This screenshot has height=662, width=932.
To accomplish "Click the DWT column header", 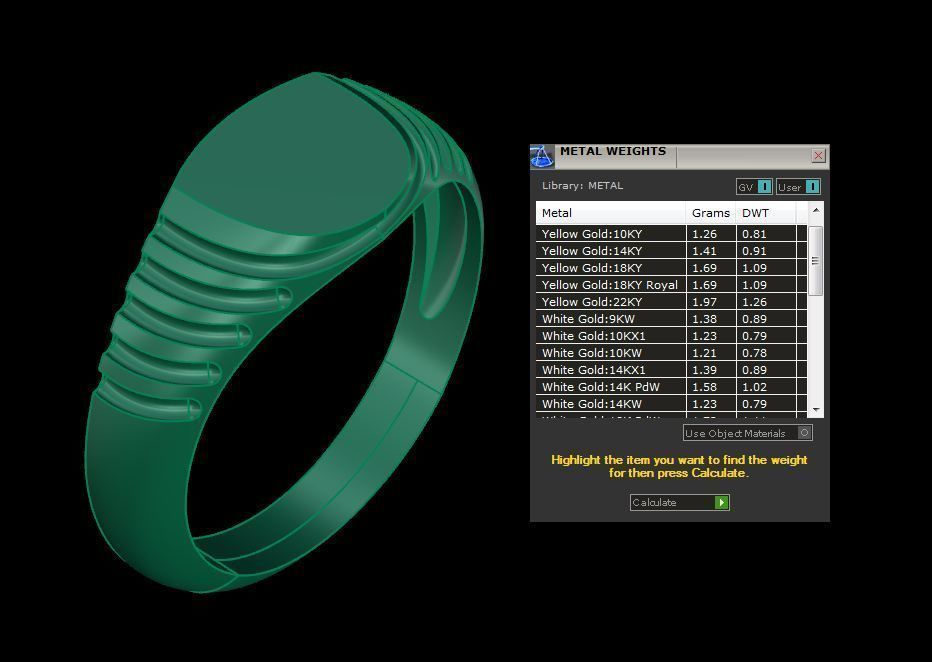I will [766, 213].
